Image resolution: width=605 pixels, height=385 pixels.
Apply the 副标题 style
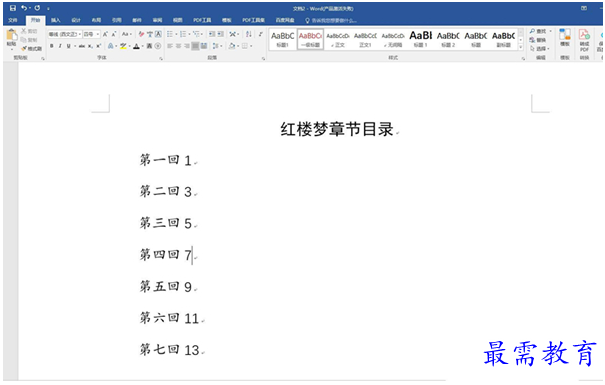pyautogui.click(x=503, y=39)
